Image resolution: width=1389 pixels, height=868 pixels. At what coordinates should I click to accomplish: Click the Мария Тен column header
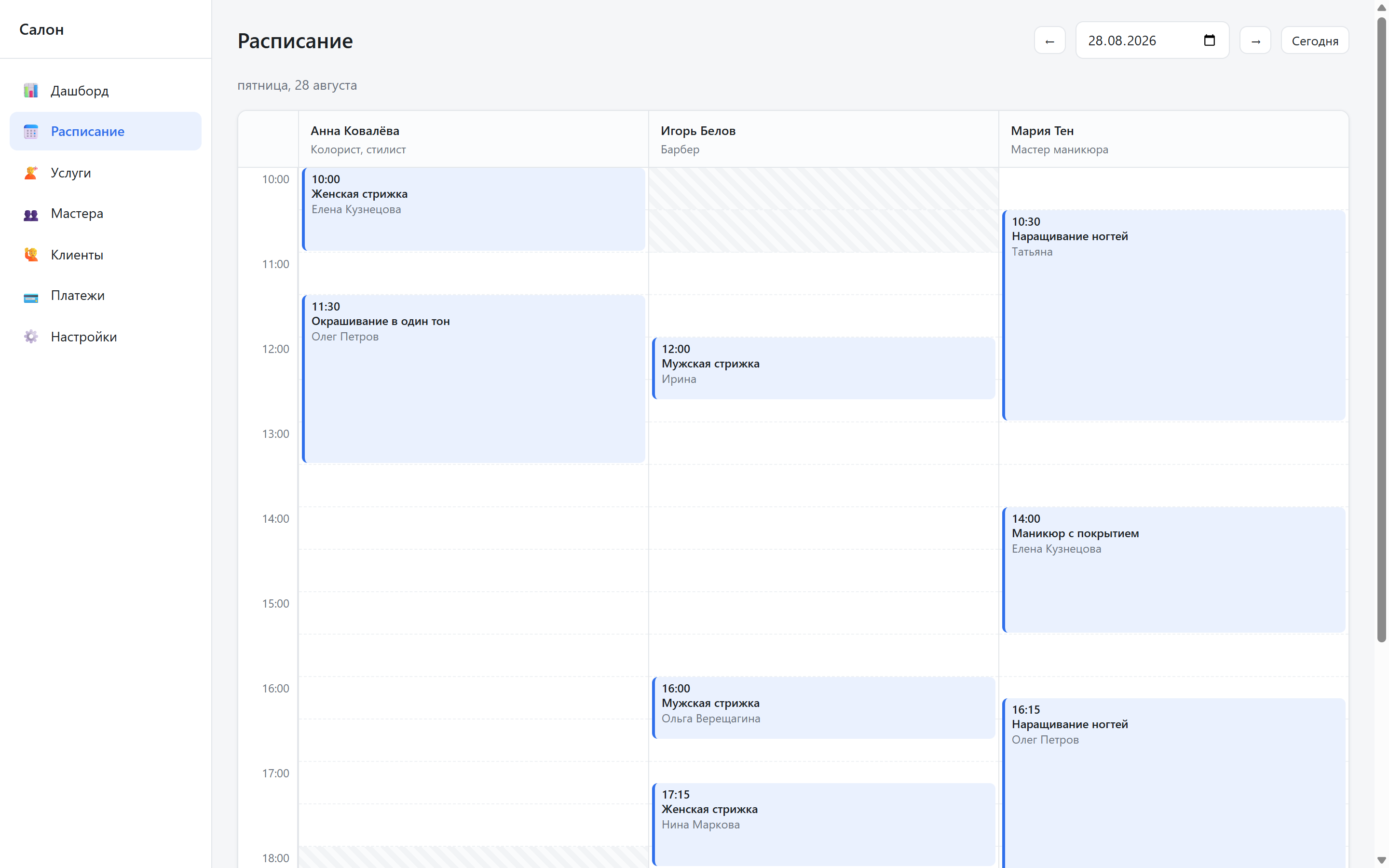[1174, 139]
